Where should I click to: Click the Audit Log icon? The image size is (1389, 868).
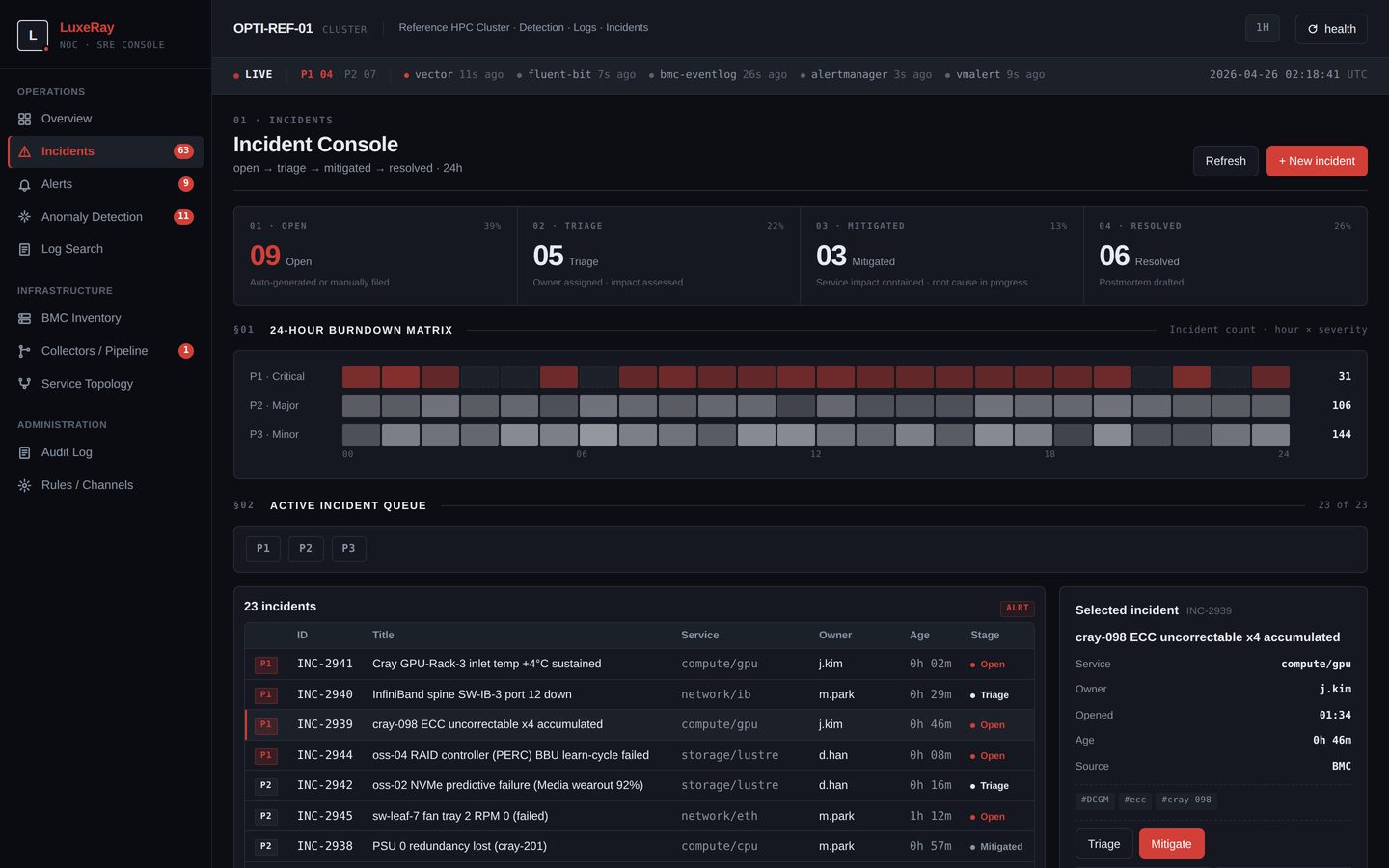coord(24,453)
